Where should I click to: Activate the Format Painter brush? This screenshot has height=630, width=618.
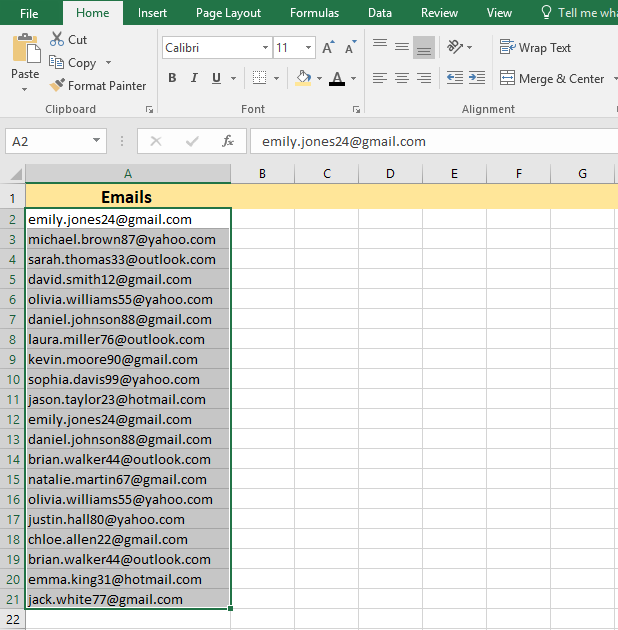point(58,86)
